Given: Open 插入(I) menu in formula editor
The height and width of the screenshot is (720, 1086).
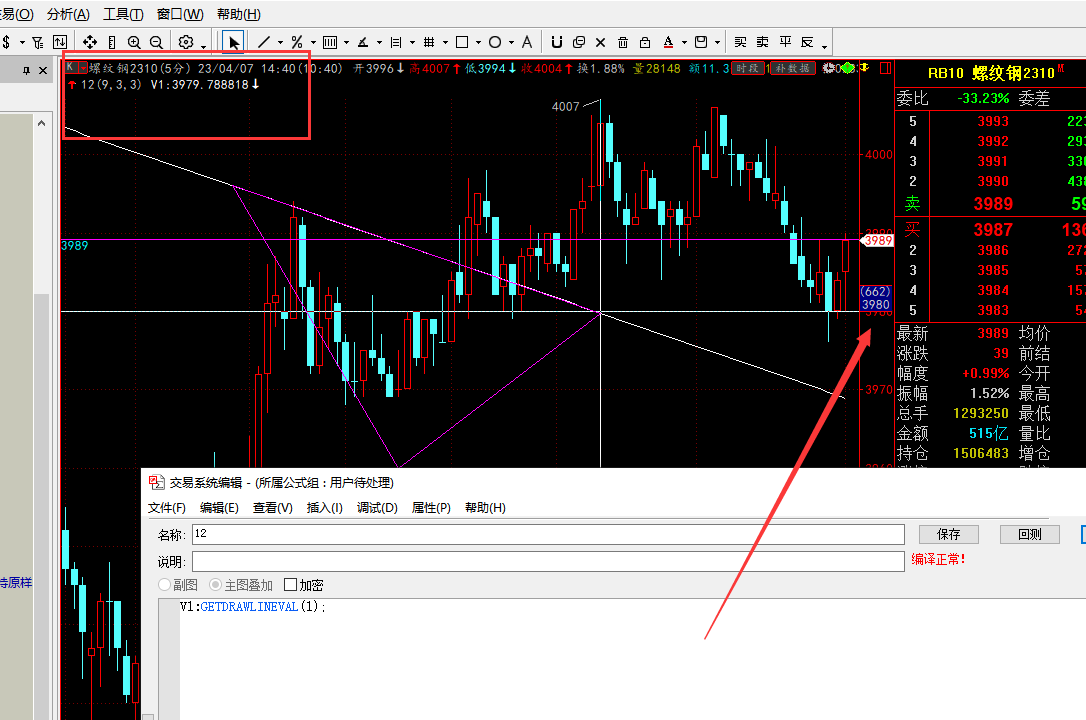Looking at the screenshot, I should (325, 507).
